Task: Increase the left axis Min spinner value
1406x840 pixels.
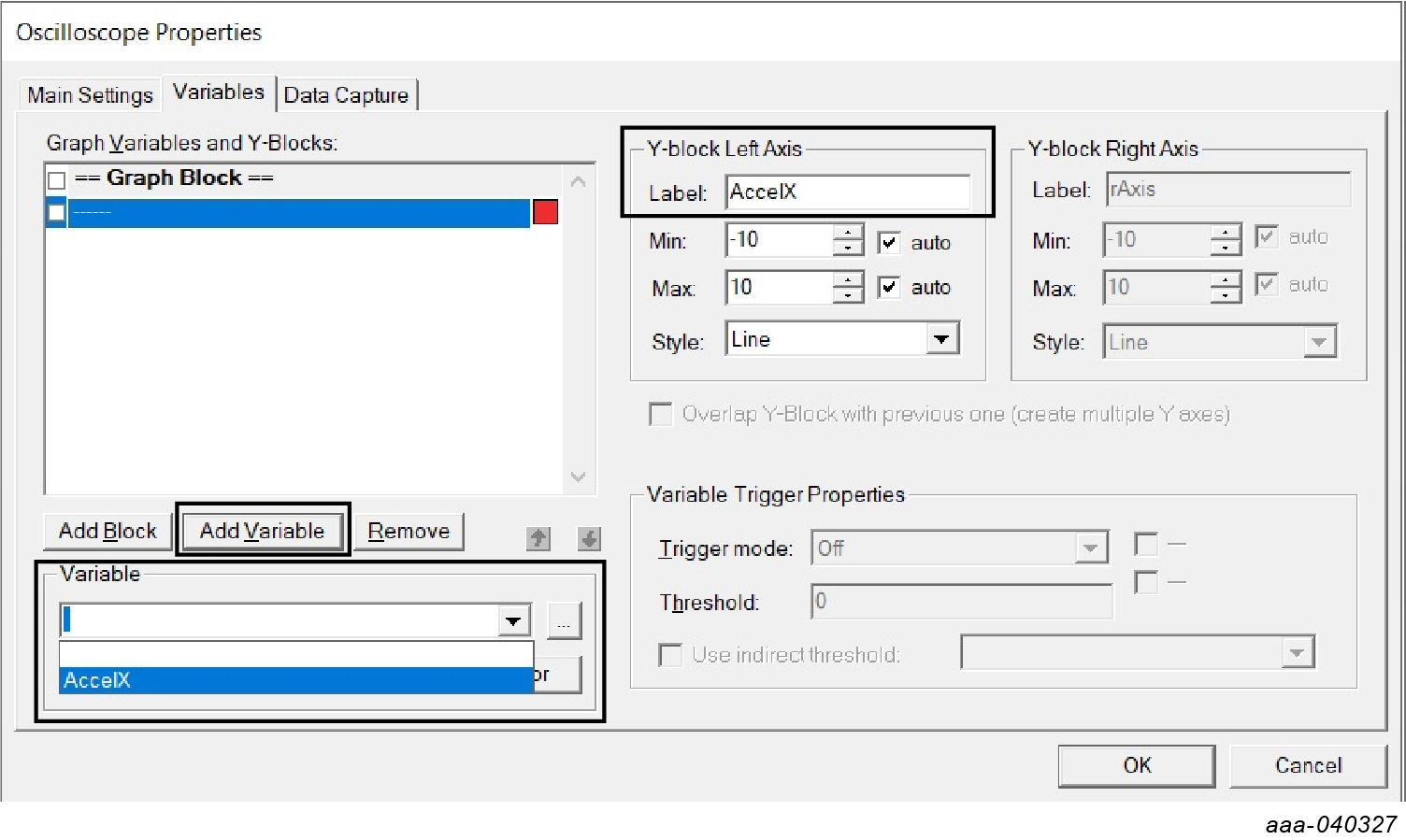Action: (848, 233)
